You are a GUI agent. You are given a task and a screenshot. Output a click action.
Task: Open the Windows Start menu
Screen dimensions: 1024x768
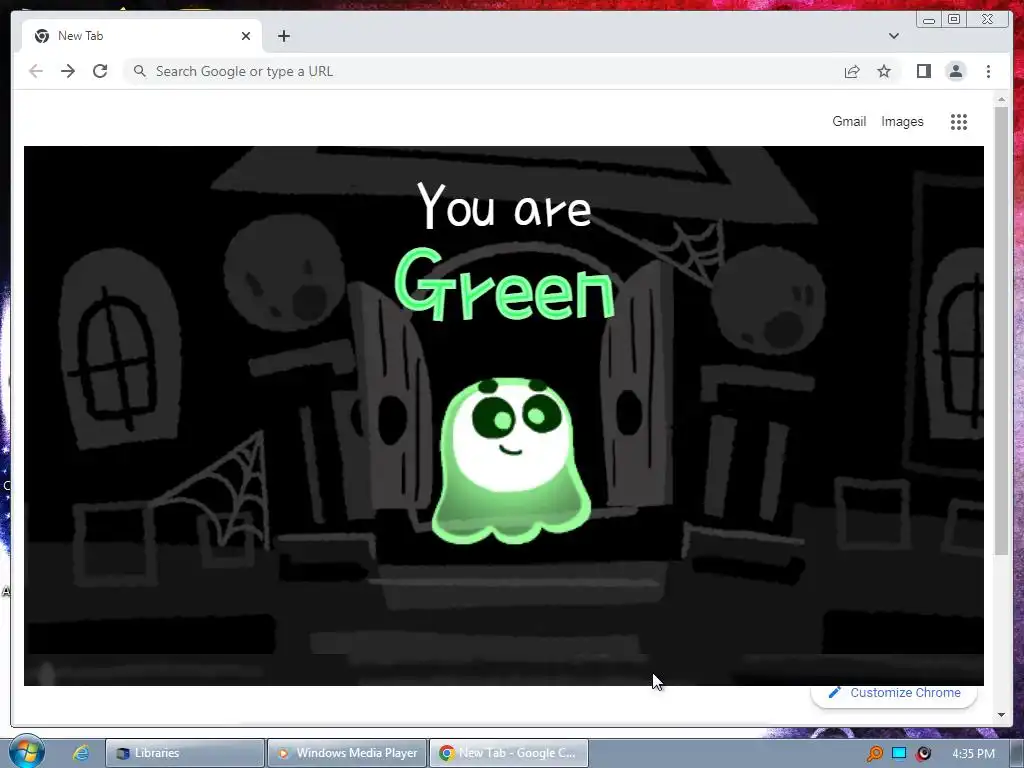click(26, 752)
